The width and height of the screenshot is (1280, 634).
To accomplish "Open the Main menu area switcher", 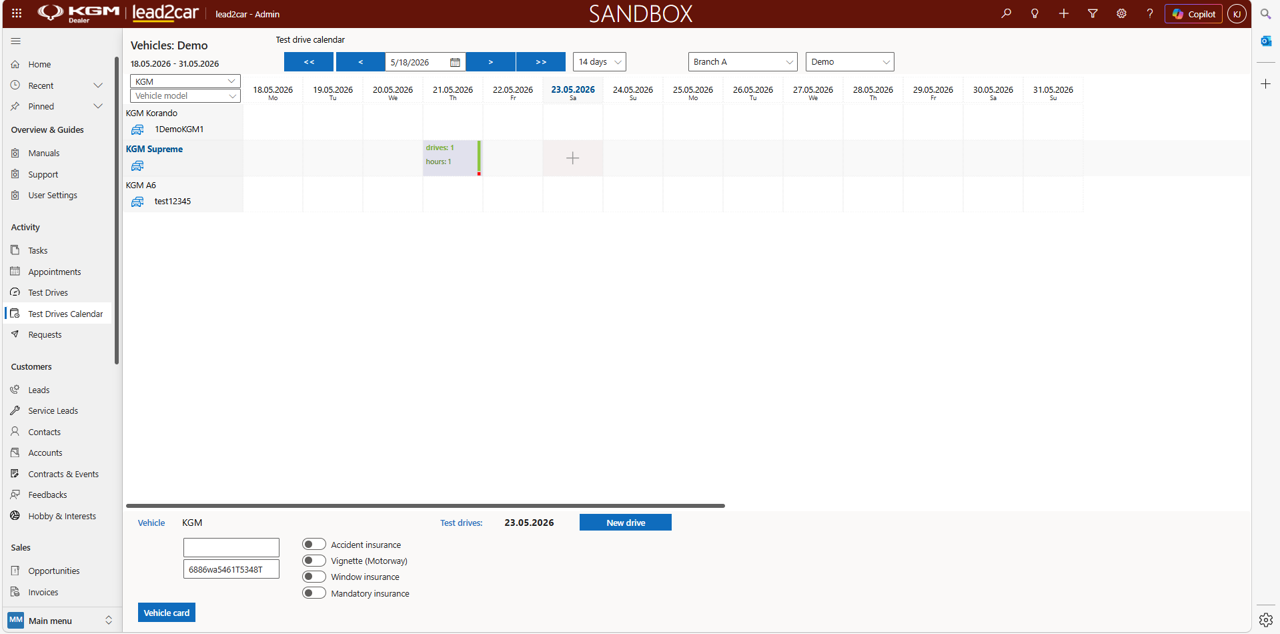I will tap(60, 620).
